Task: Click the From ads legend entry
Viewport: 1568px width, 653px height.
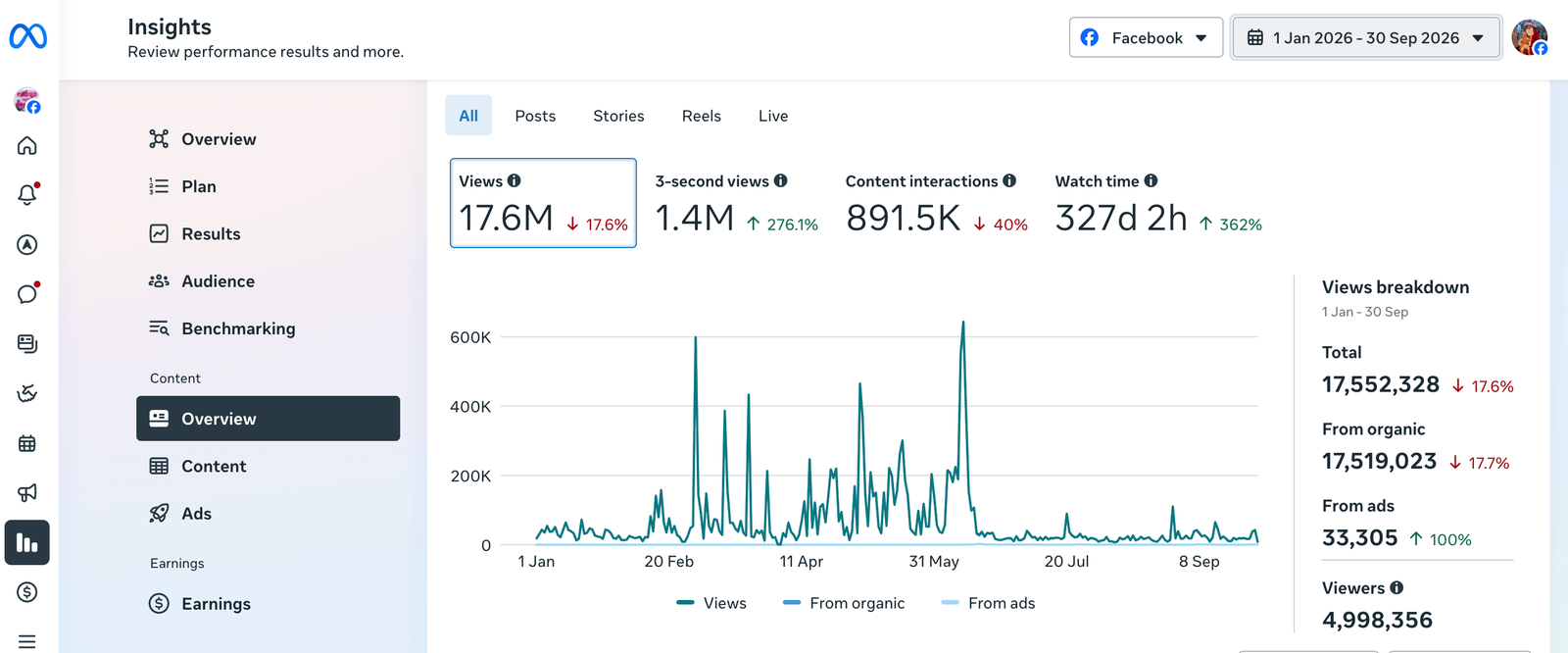Action: click(988, 603)
